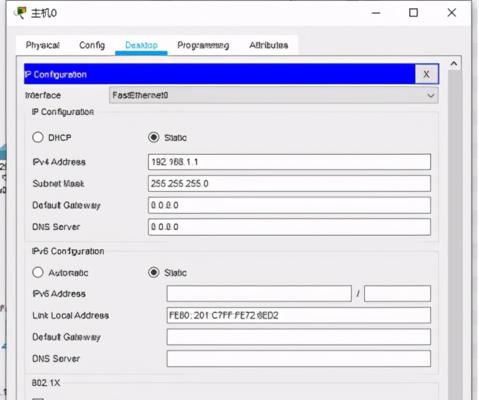Click the Packet Tracer window title icon
The width and height of the screenshot is (479, 400).
click(x=20, y=13)
